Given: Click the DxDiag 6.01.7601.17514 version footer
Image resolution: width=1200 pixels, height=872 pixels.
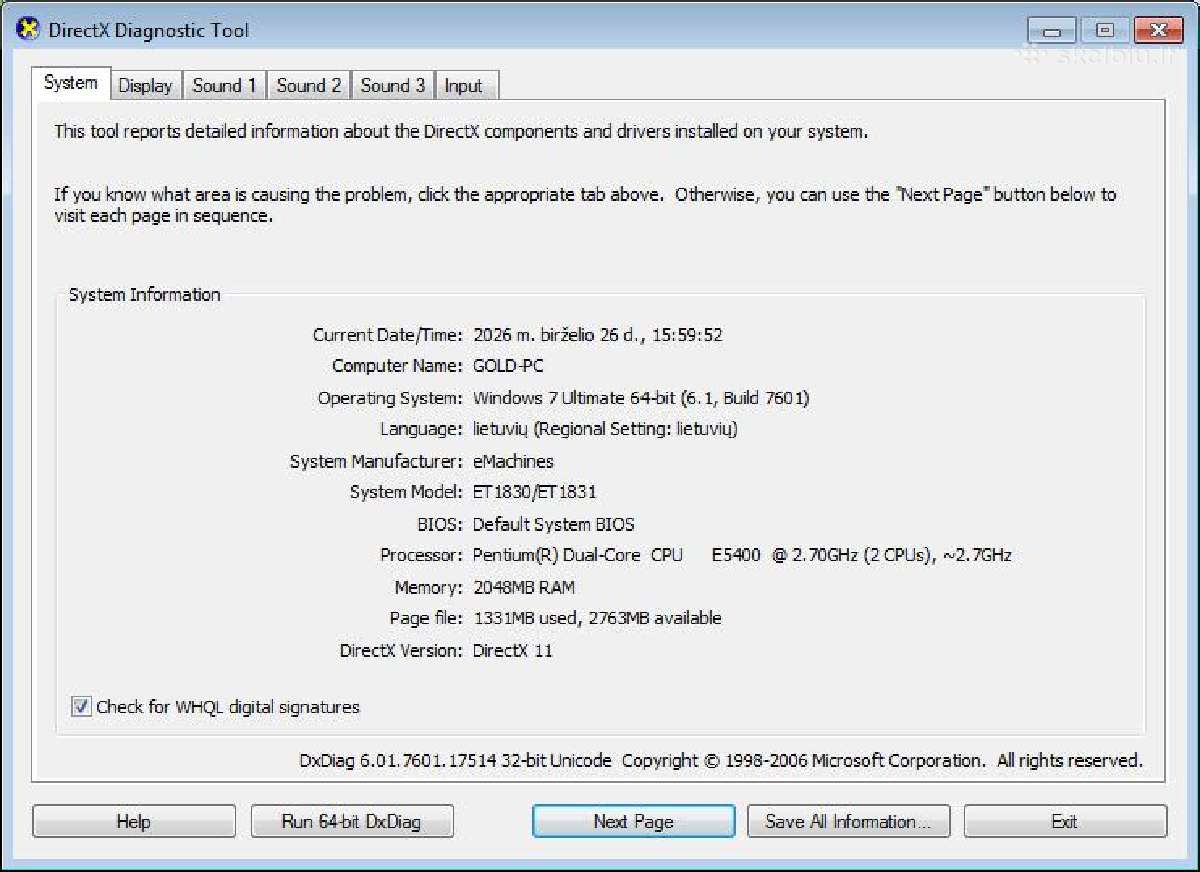Looking at the screenshot, I should point(720,761).
